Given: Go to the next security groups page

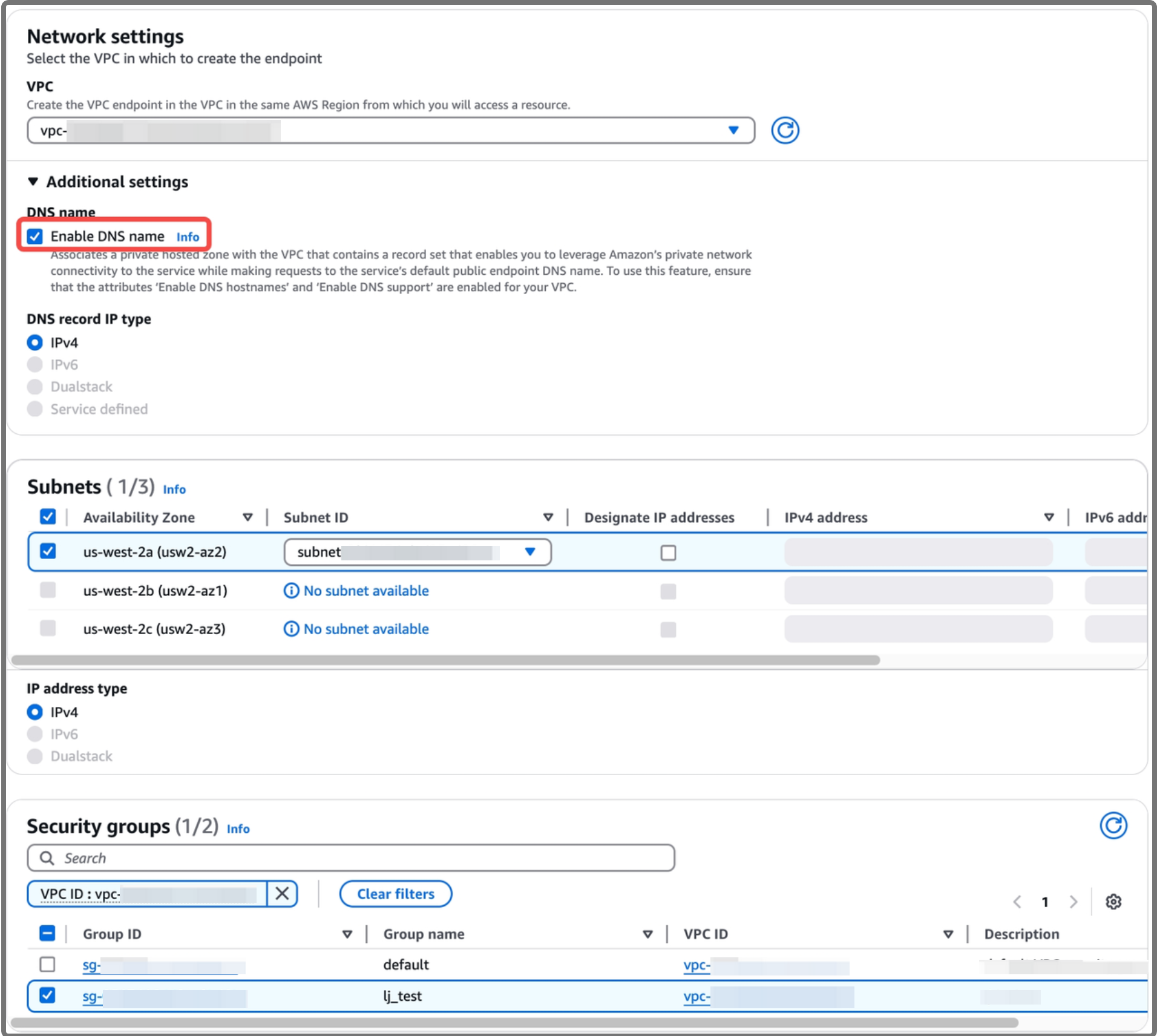Looking at the screenshot, I should click(1073, 902).
